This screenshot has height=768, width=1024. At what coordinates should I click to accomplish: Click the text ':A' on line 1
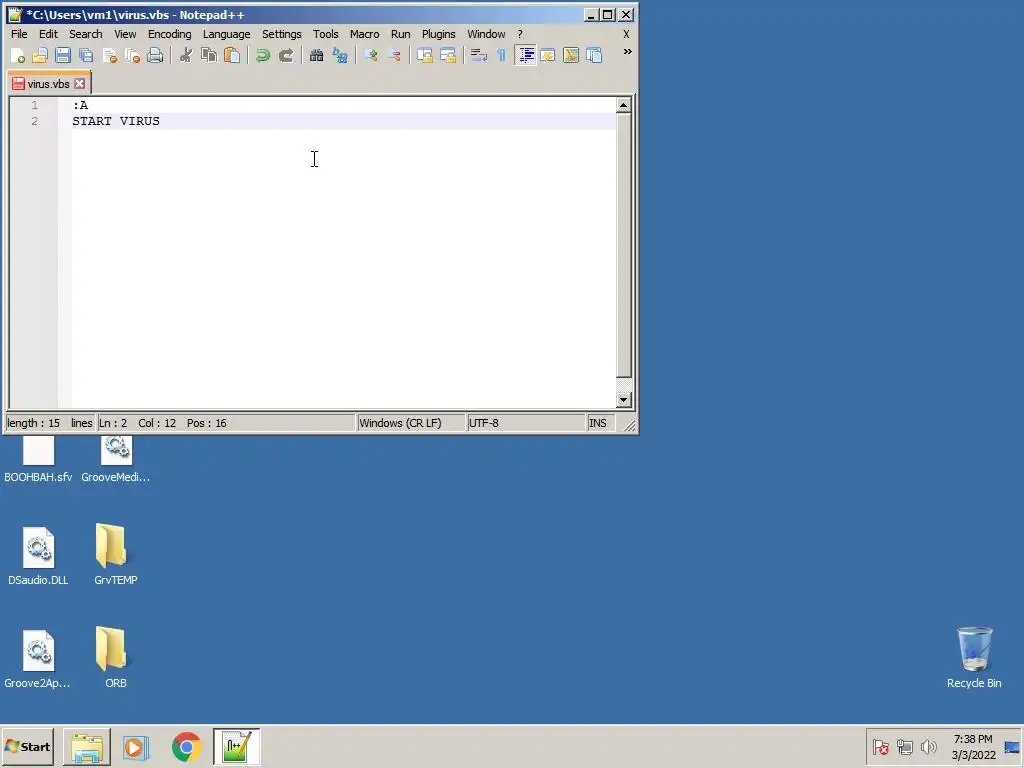(x=80, y=105)
